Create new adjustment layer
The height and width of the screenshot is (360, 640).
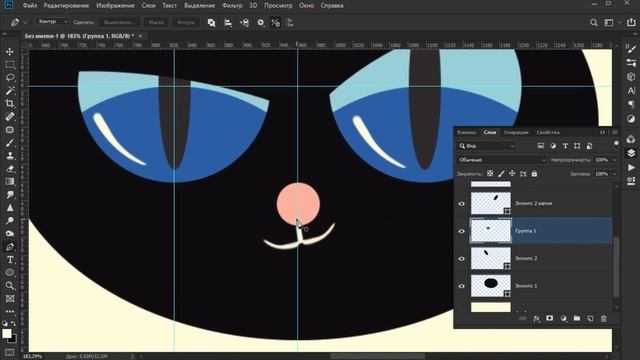(x=564, y=318)
